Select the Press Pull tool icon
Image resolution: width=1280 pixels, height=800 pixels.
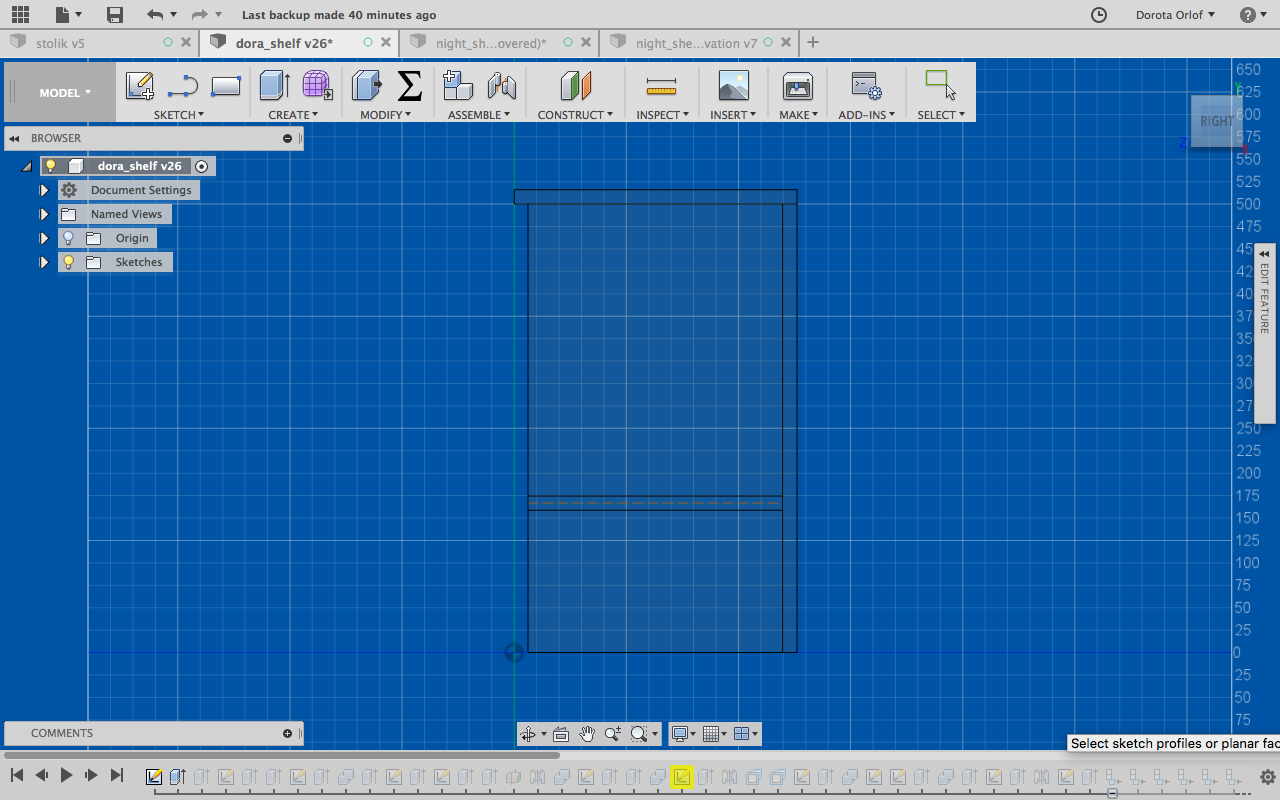[x=367, y=86]
